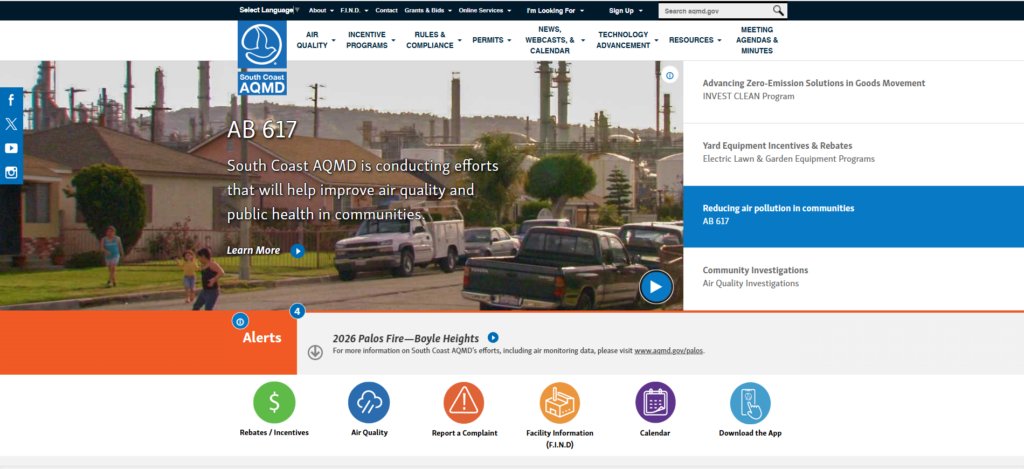Click the arrow icon next to Palos Fire

493,338
